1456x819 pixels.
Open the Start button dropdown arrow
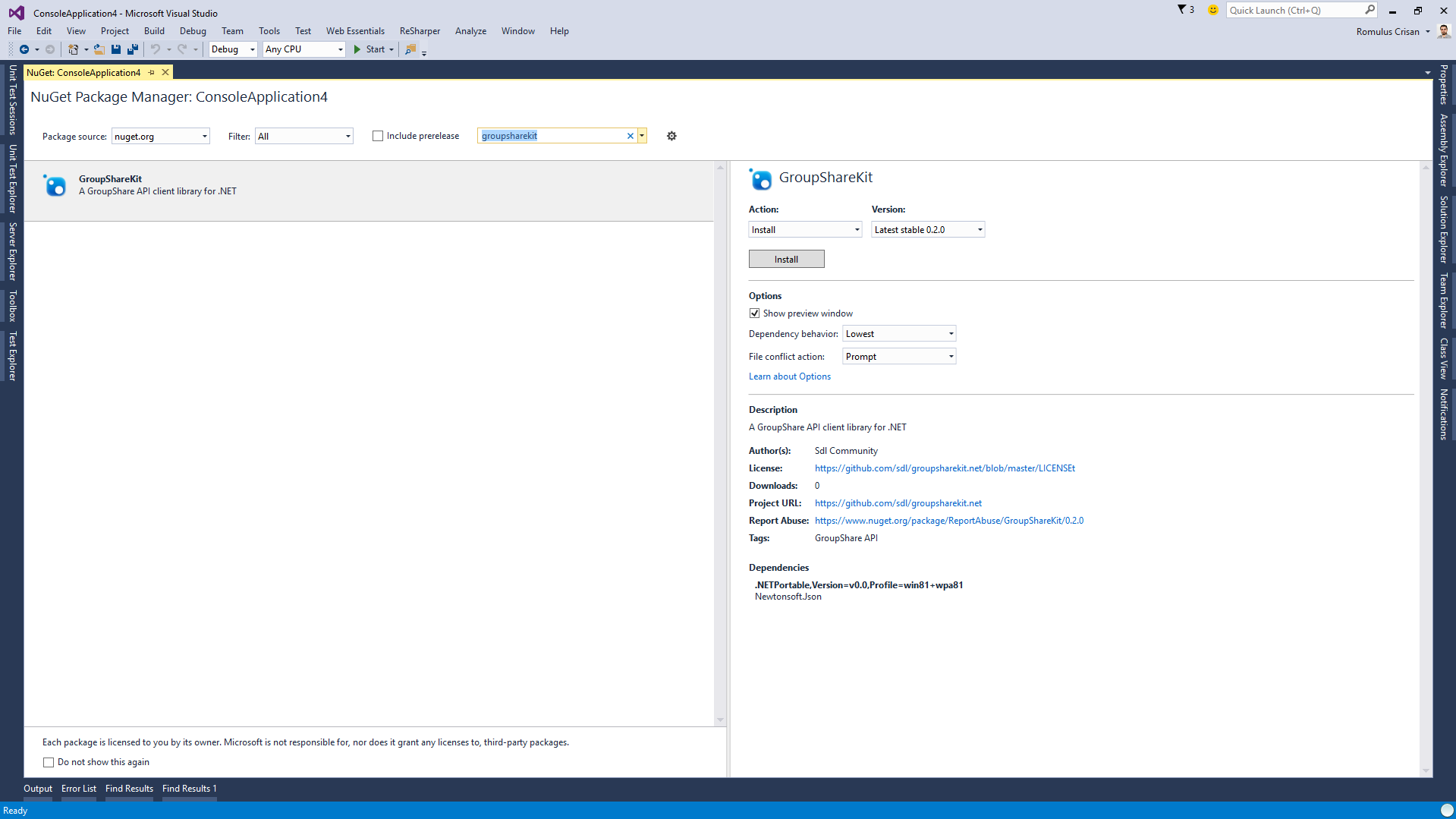(392, 49)
